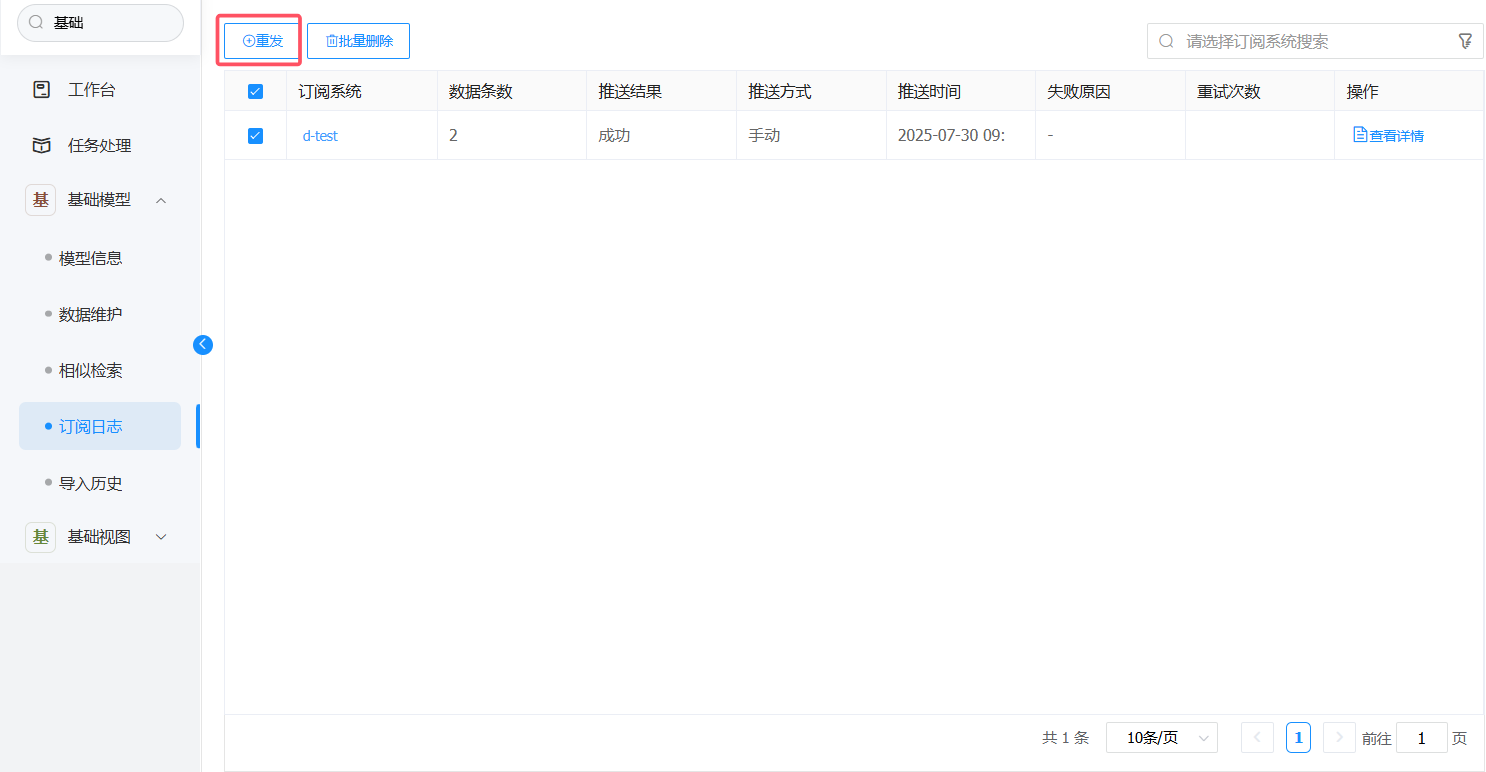Click the filter funnel icon in search box
The width and height of the screenshot is (1486, 772).
[x=1465, y=41]
